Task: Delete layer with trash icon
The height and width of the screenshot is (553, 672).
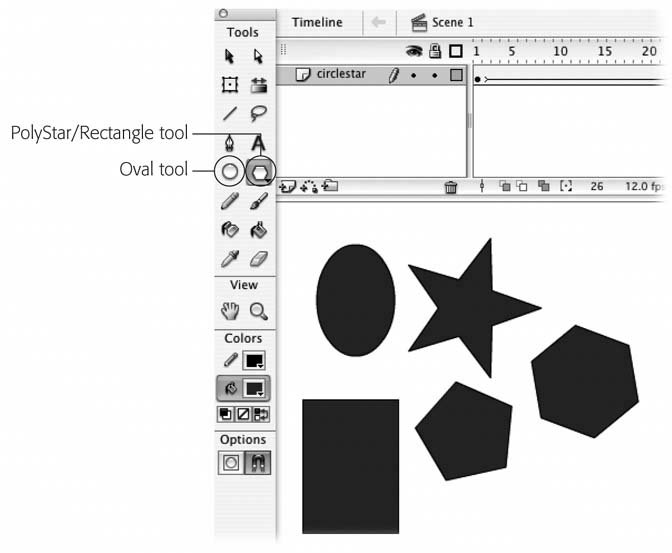Action: pyautogui.click(x=451, y=187)
